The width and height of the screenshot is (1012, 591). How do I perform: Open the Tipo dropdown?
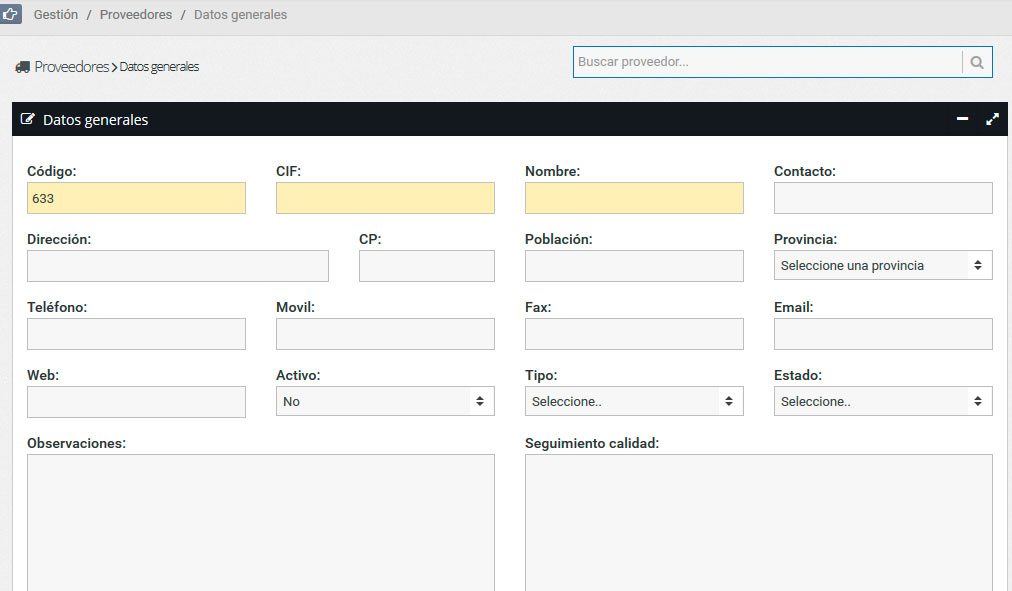[x=634, y=401]
